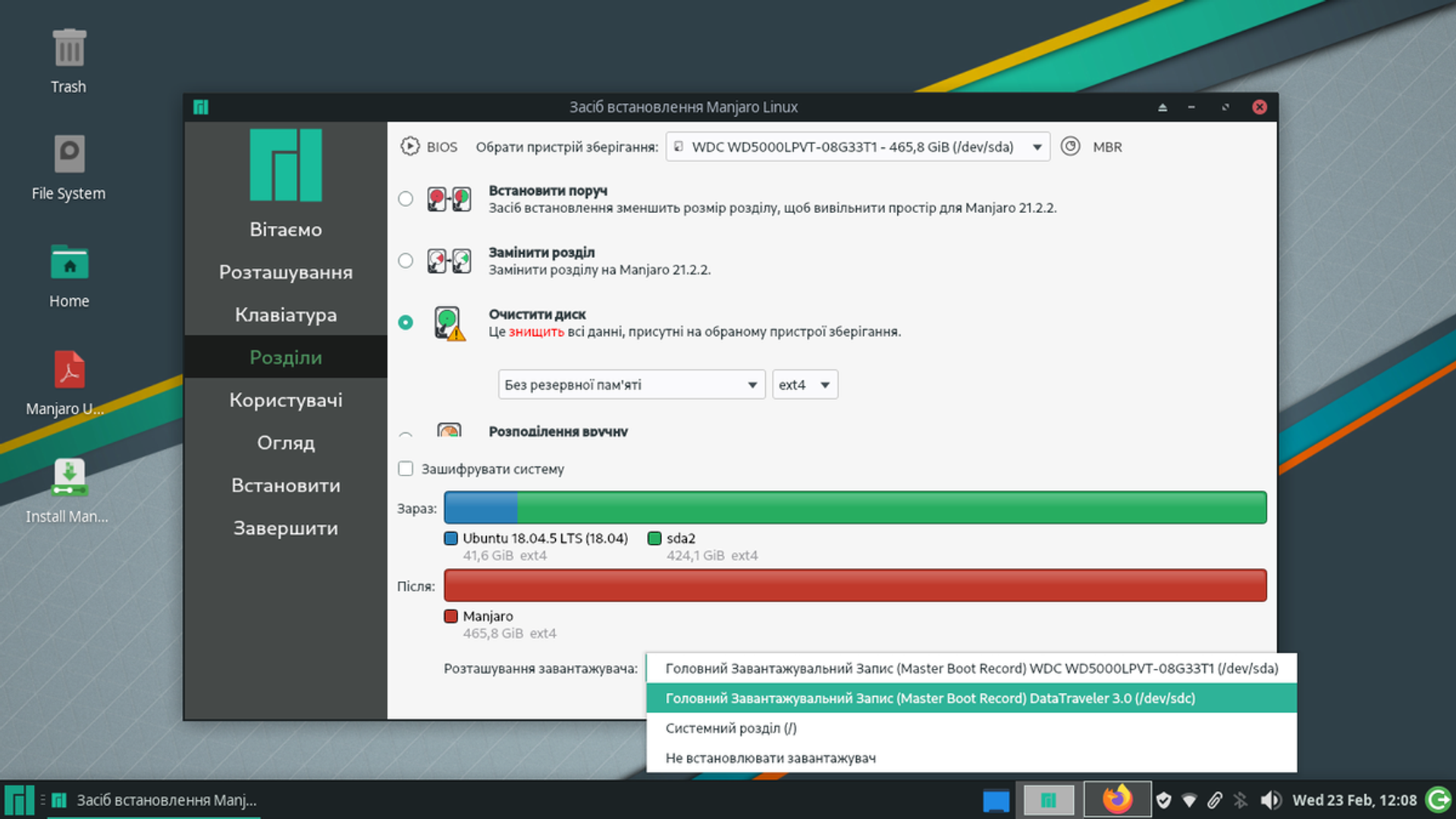Open the Home folder desktop icon
Screen dimensions: 1456x819
(x=69, y=276)
